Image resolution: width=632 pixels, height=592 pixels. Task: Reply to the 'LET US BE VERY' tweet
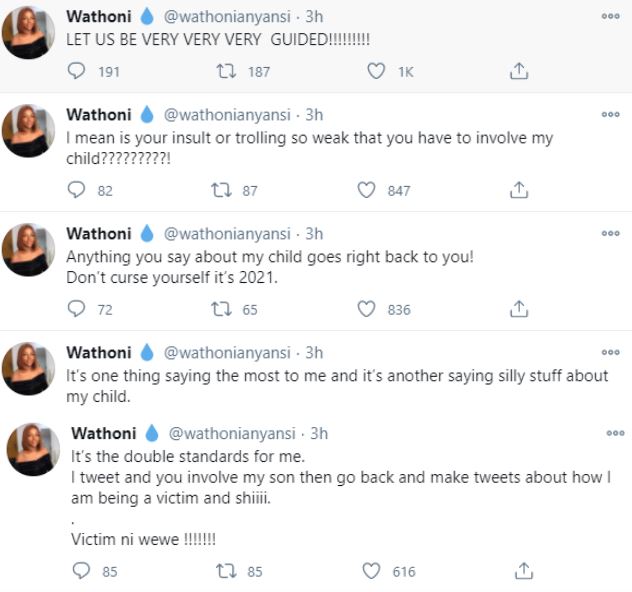coord(76,72)
